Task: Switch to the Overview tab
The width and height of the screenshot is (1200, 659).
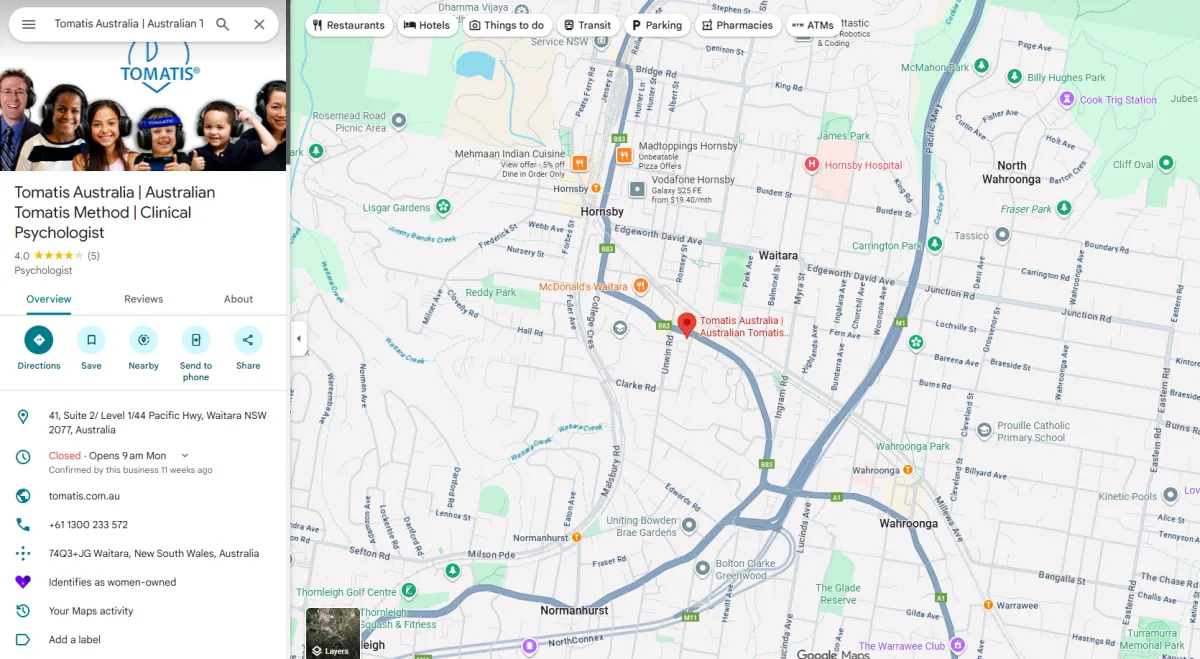Action: coord(49,299)
